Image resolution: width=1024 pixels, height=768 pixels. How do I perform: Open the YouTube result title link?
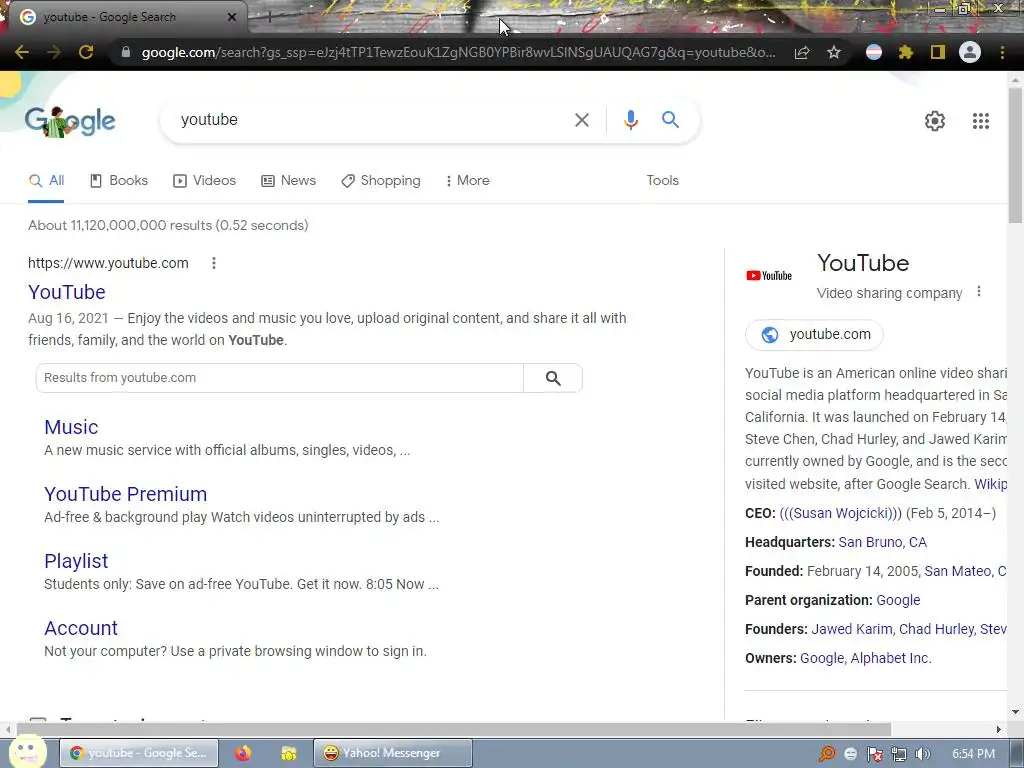click(x=67, y=292)
